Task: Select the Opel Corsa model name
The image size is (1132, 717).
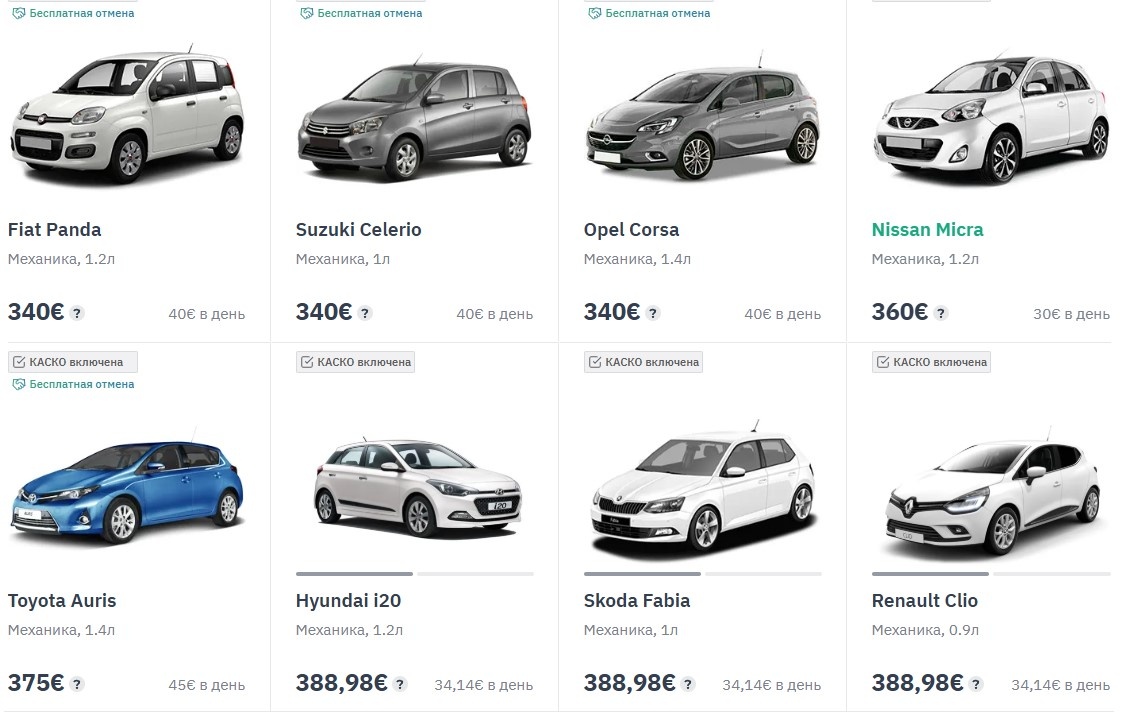Action: click(632, 229)
